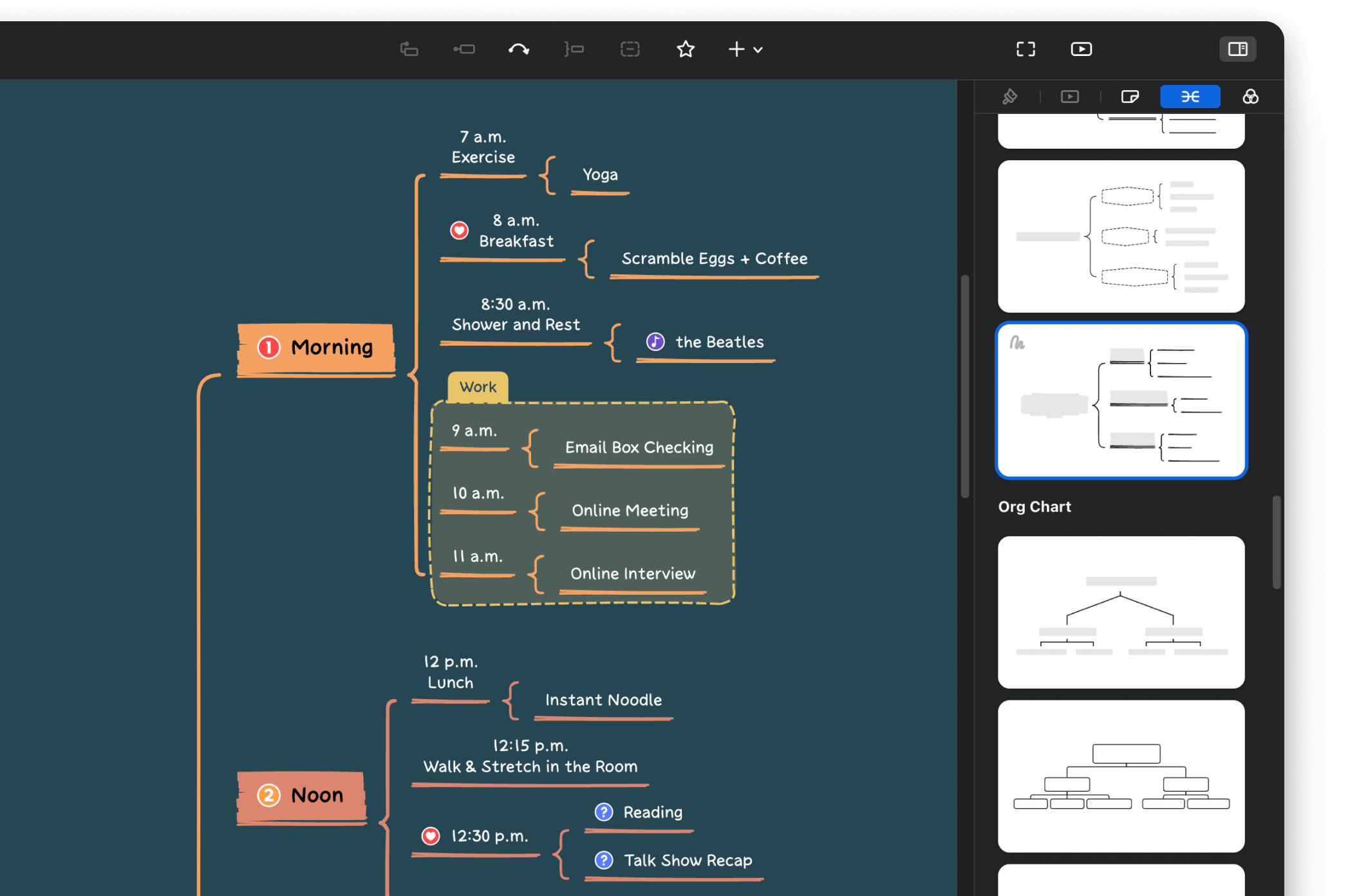
Task: Switch to the Pitch panel tab
Action: click(x=1069, y=97)
